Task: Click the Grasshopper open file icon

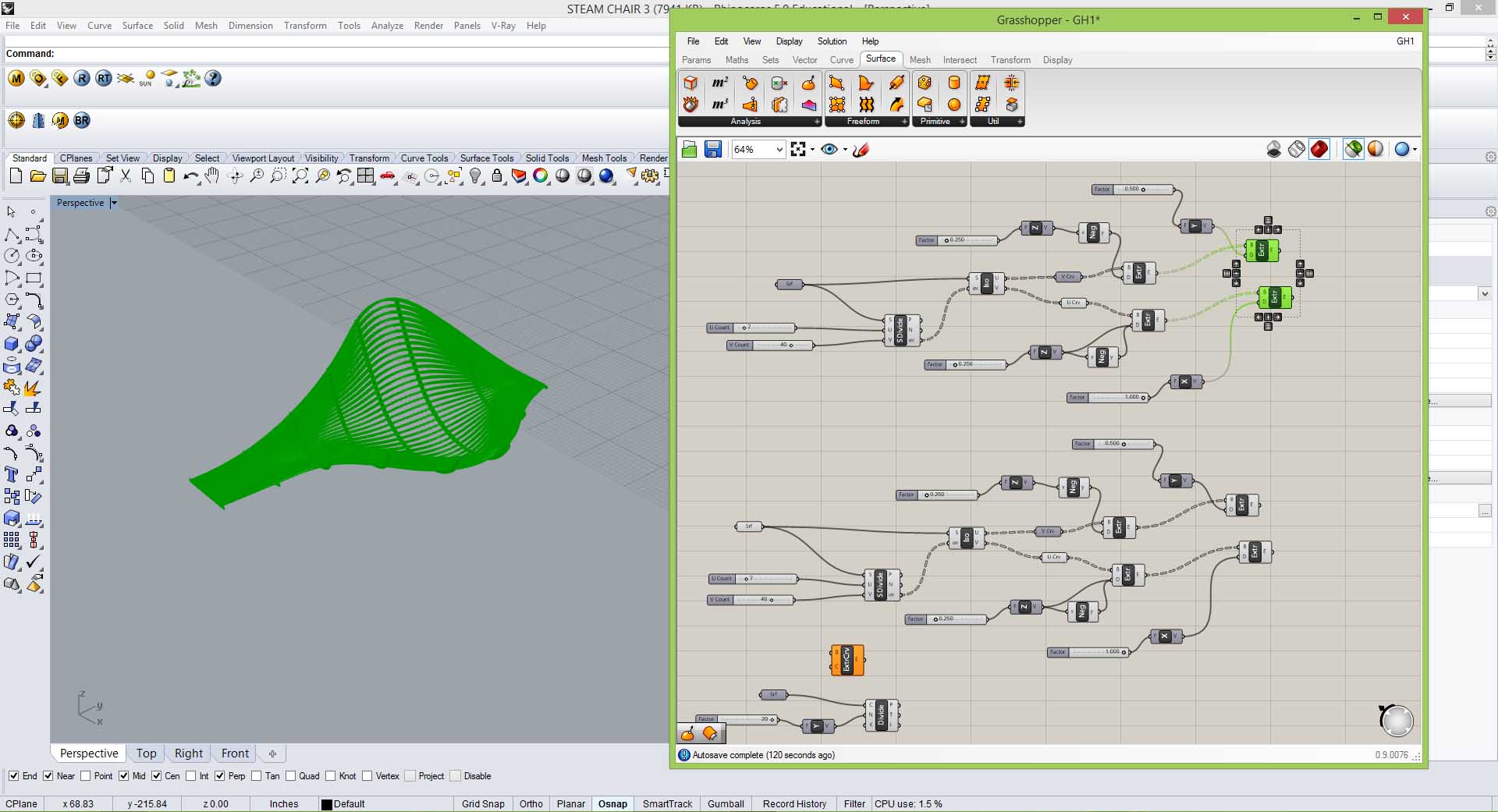Action: click(x=689, y=149)
